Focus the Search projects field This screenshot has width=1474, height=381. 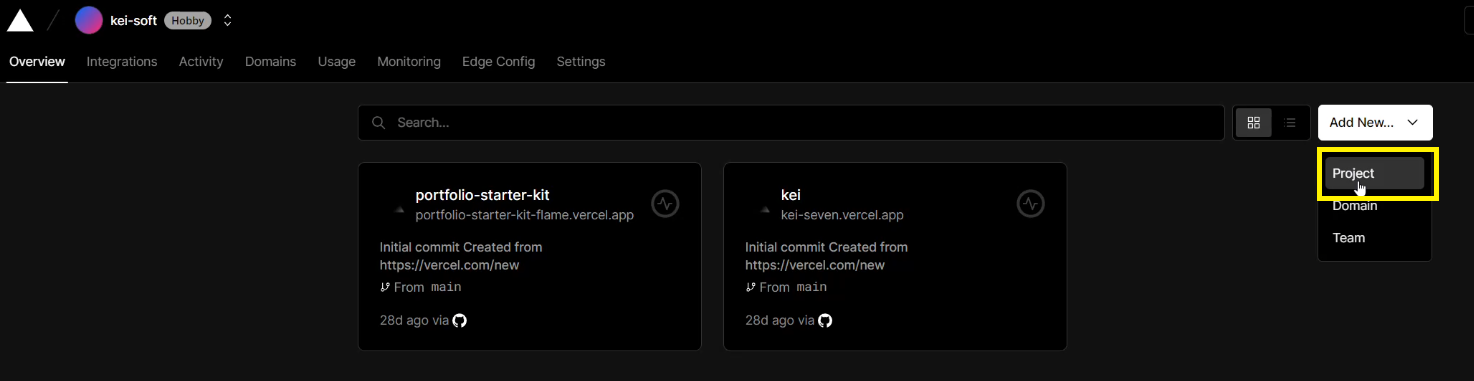click(x=791, y=123)
